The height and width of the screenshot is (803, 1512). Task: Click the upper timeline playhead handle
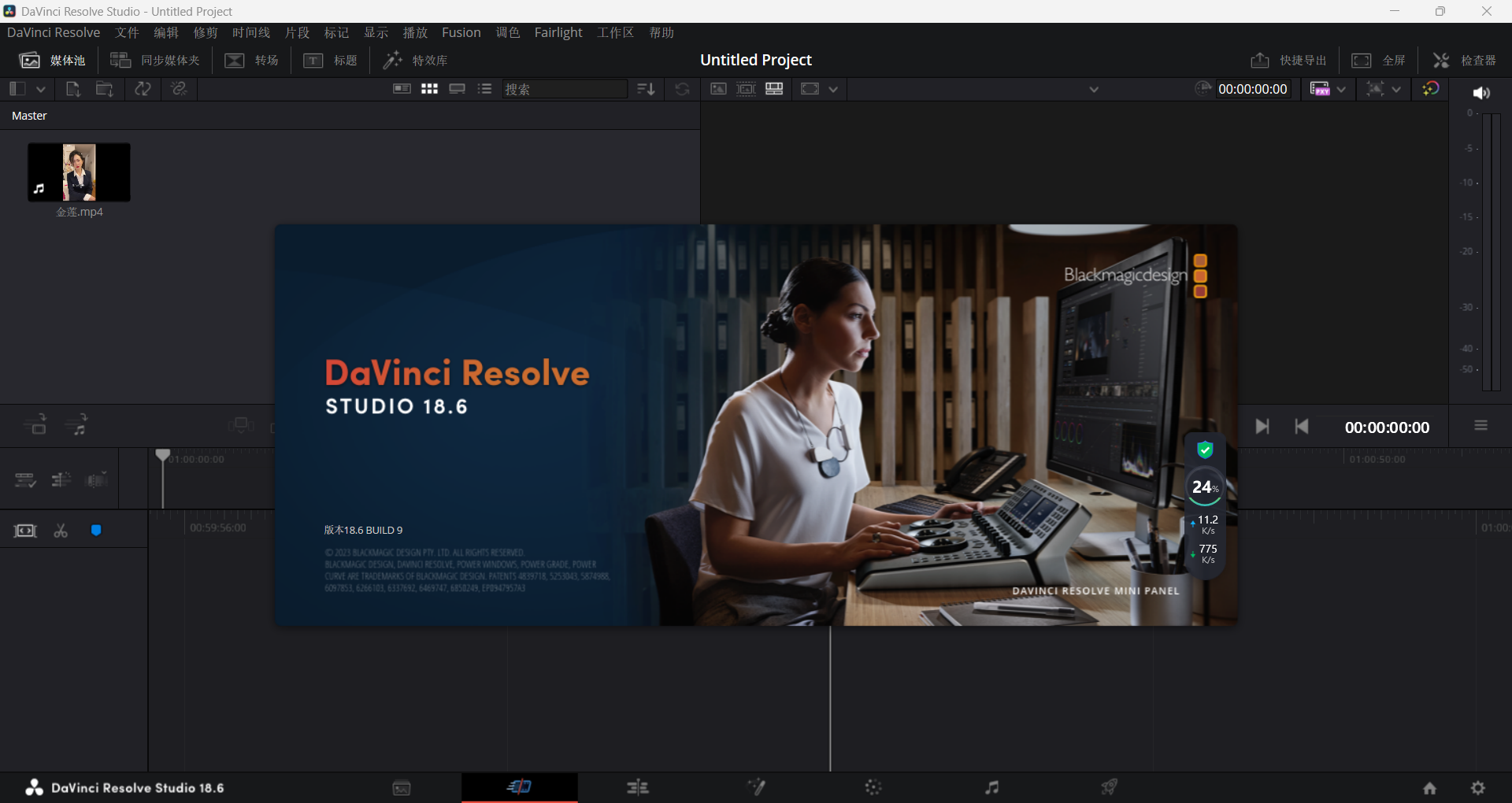click(x=162, y=456)
